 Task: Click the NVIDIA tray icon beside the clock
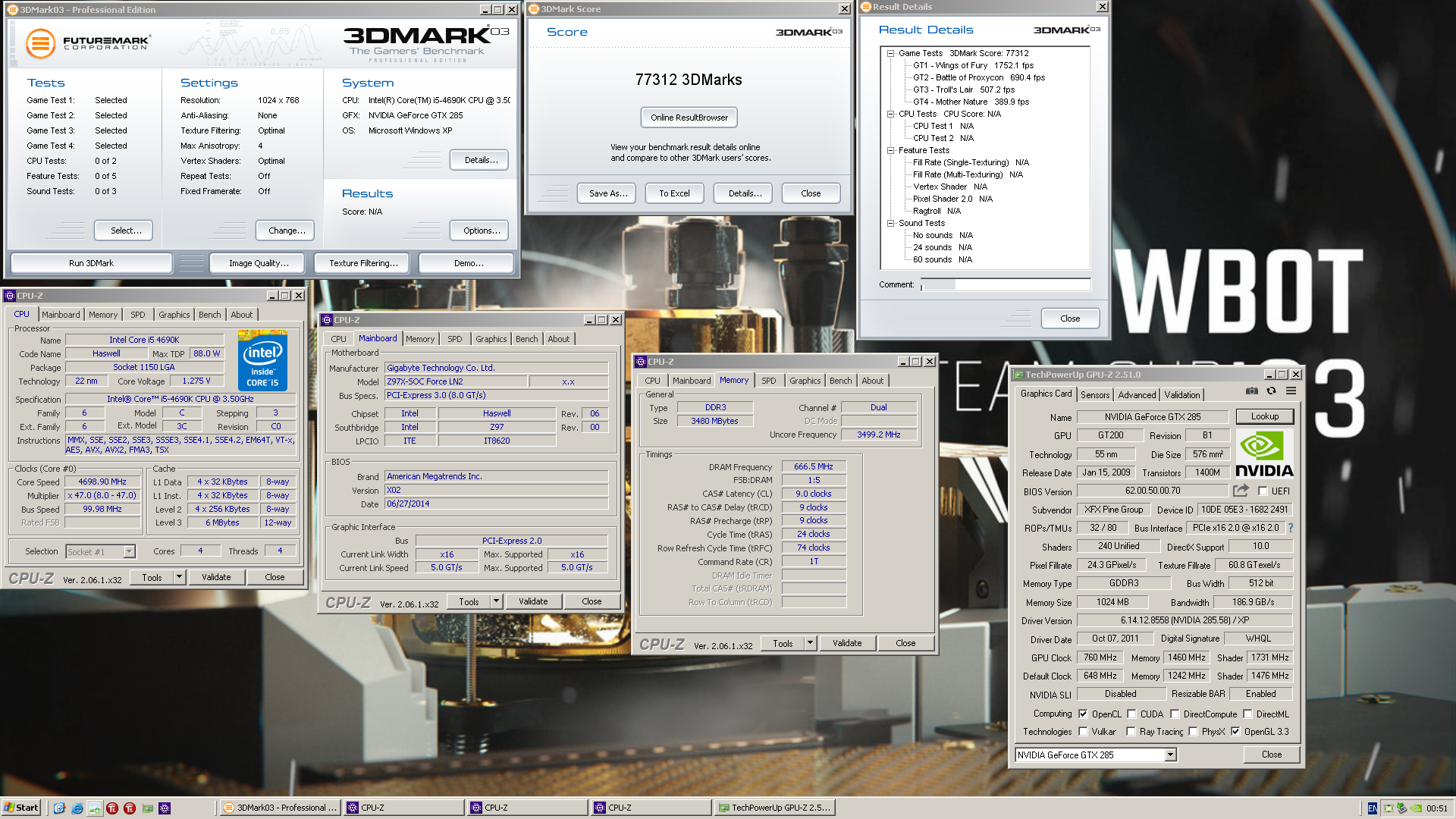point(1416,808)
